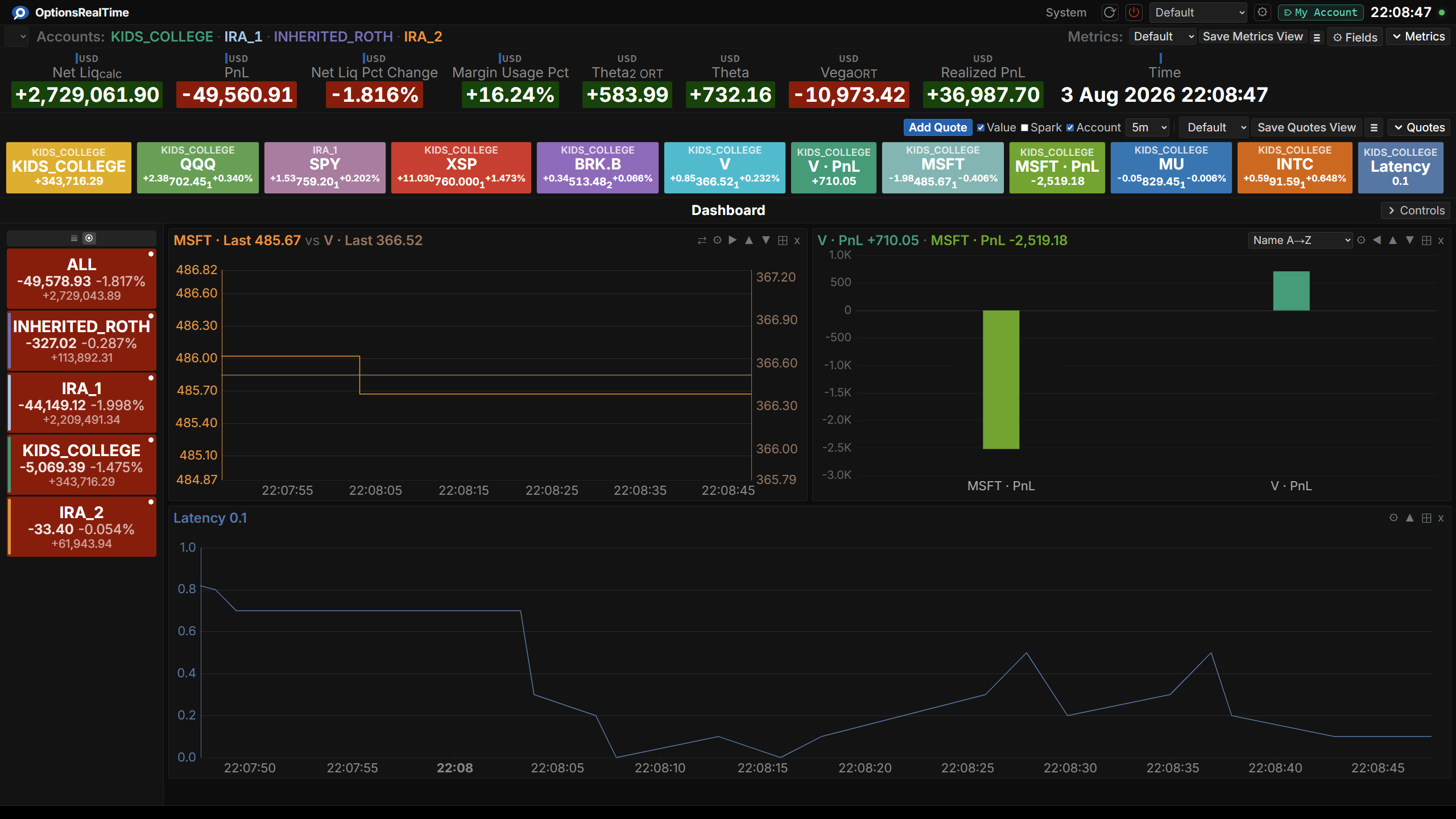Expand the Controls panel

coord(1416,210)
